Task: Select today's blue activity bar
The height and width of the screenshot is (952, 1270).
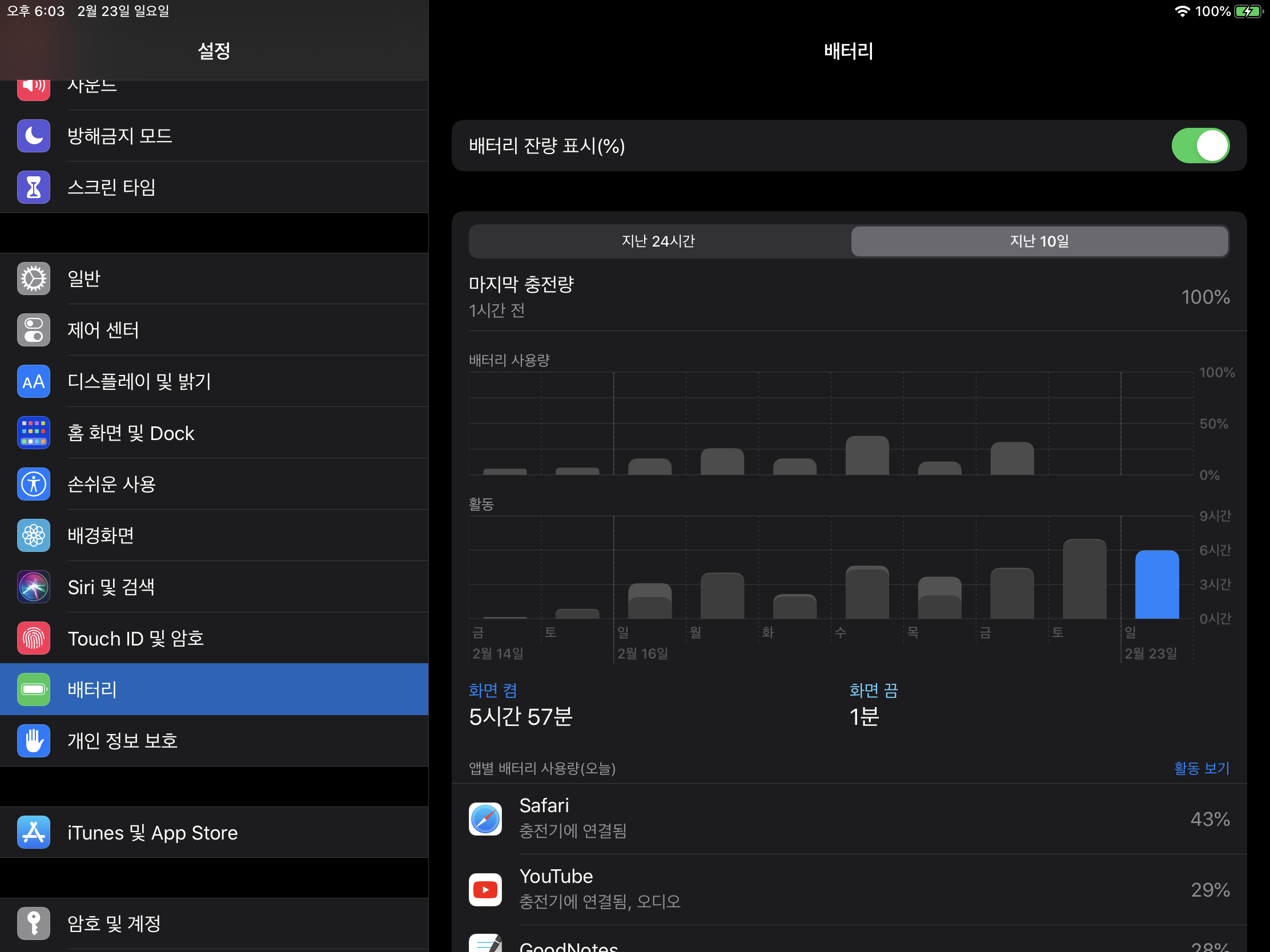Action: tap(1156, 584)
